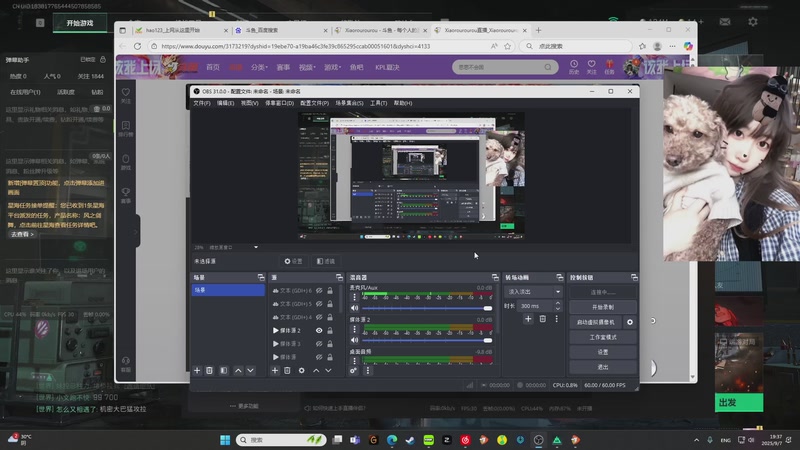Enable 工作室模式 studio mode

603,337
